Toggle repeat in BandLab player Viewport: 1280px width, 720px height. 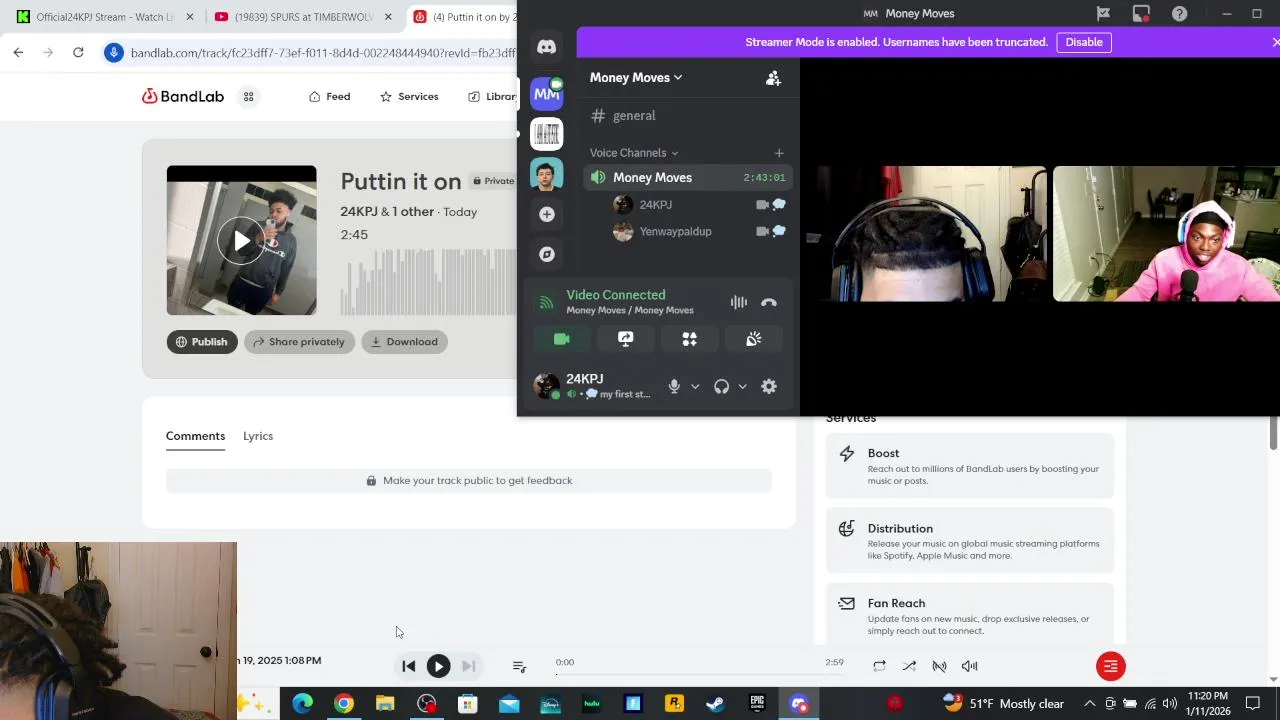[879, 666]
